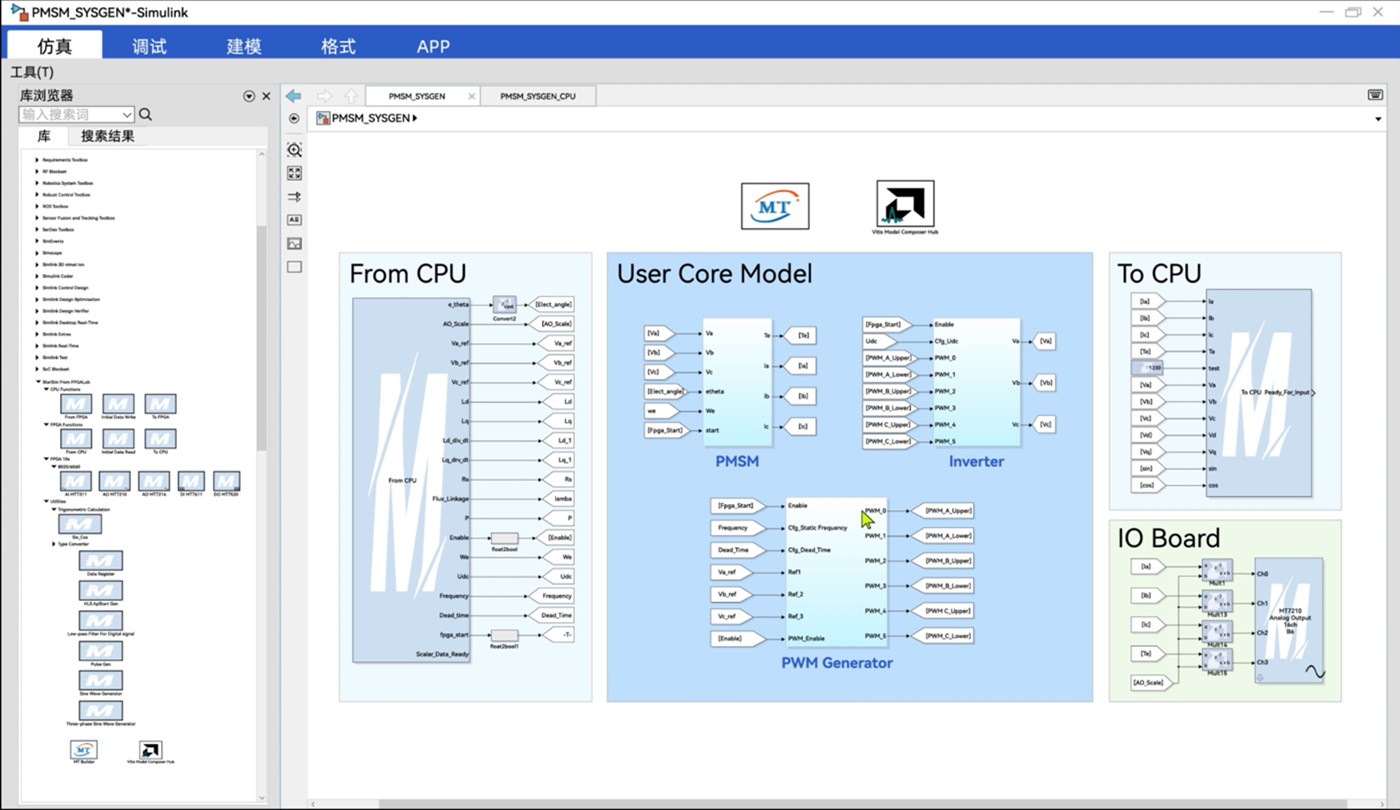Close the PMSM_SYSGEN model tab
The image size is (1400, 810).
coord(470,96)
